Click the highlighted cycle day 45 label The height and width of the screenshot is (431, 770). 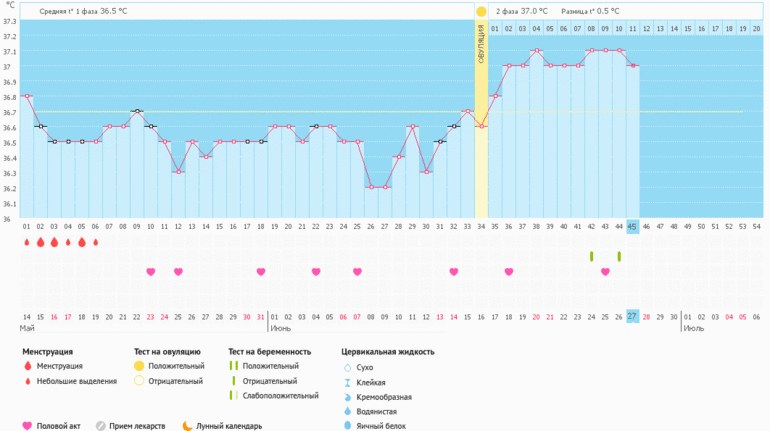click(632, 227)
